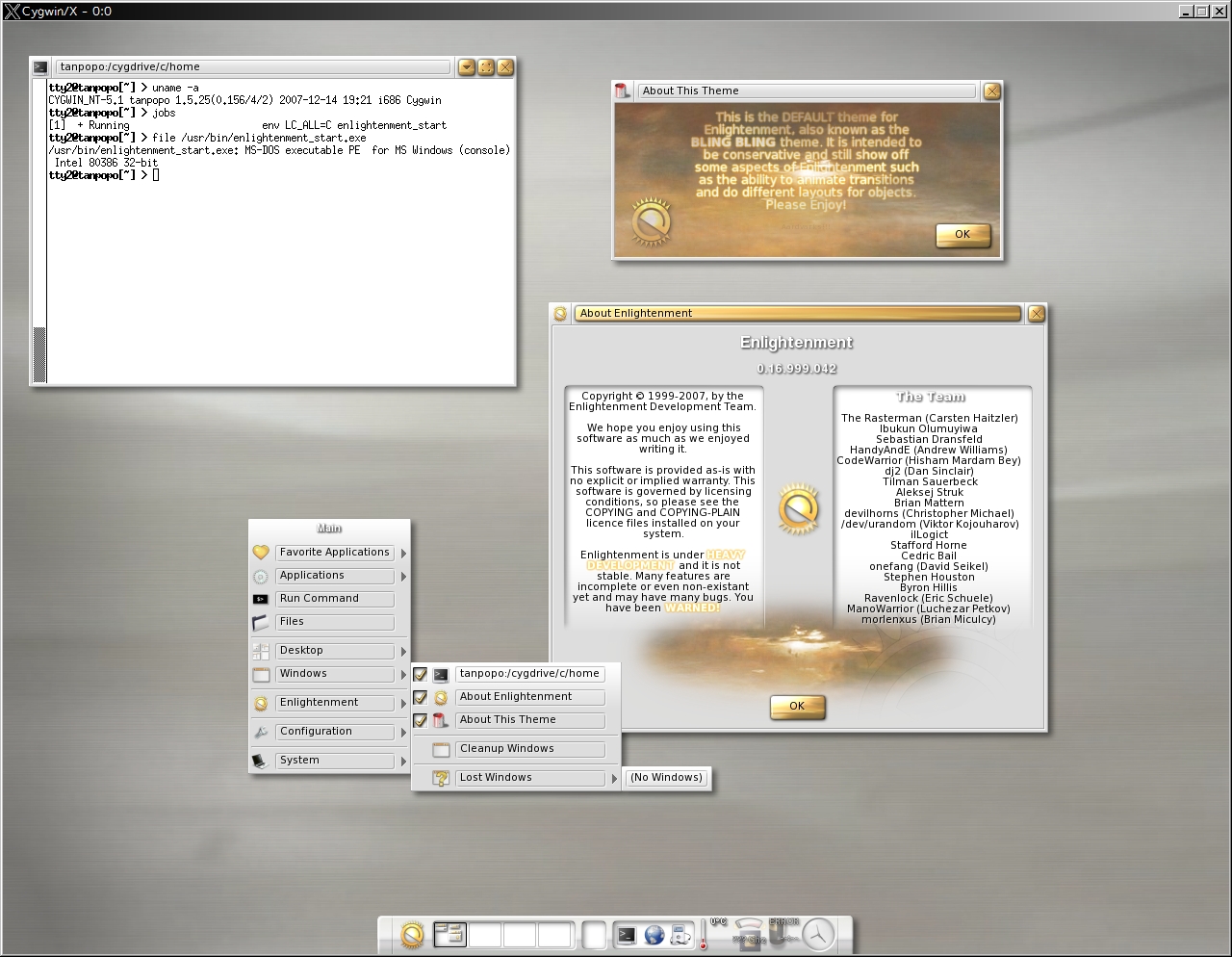The width and height of the screenshot is (1232, 957).
Task: Click the disc icon beside Applications
Action: (261, 577)
